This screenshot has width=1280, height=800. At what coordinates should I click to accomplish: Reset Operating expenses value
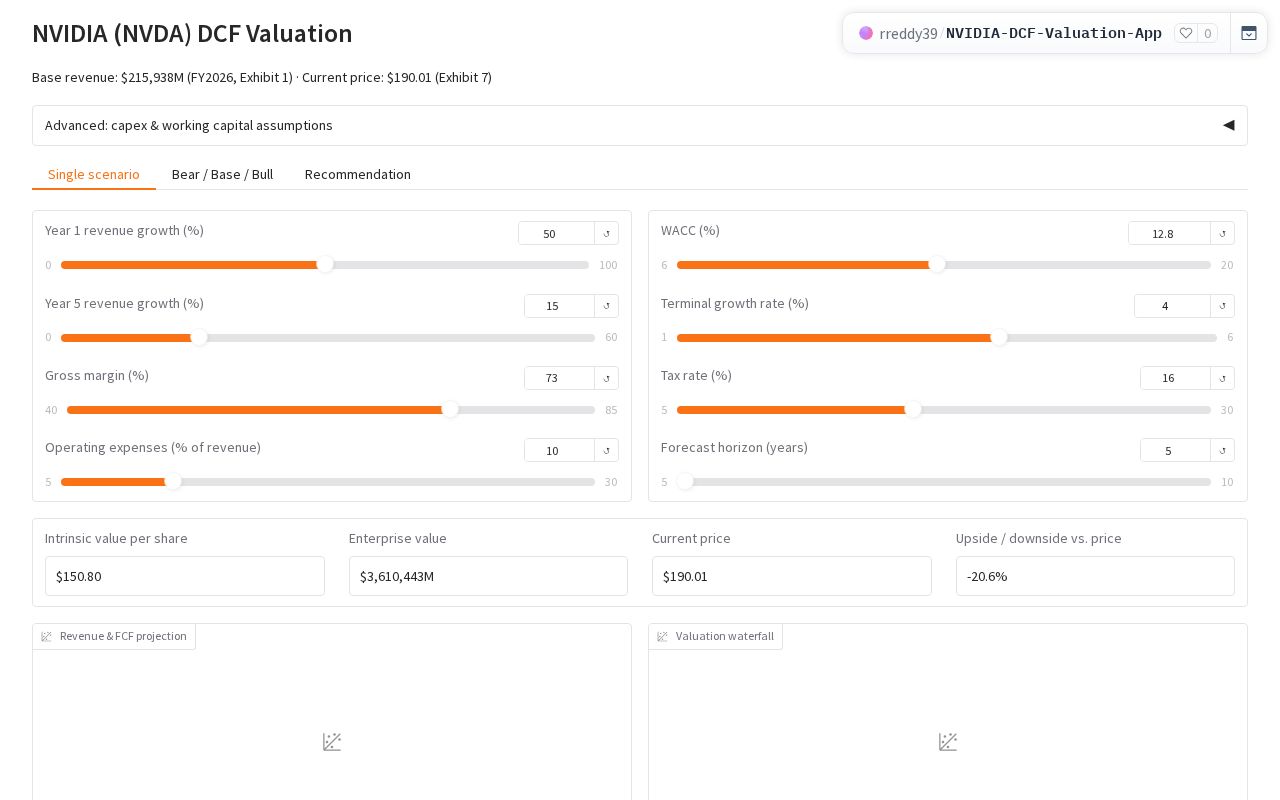point(606,450)
